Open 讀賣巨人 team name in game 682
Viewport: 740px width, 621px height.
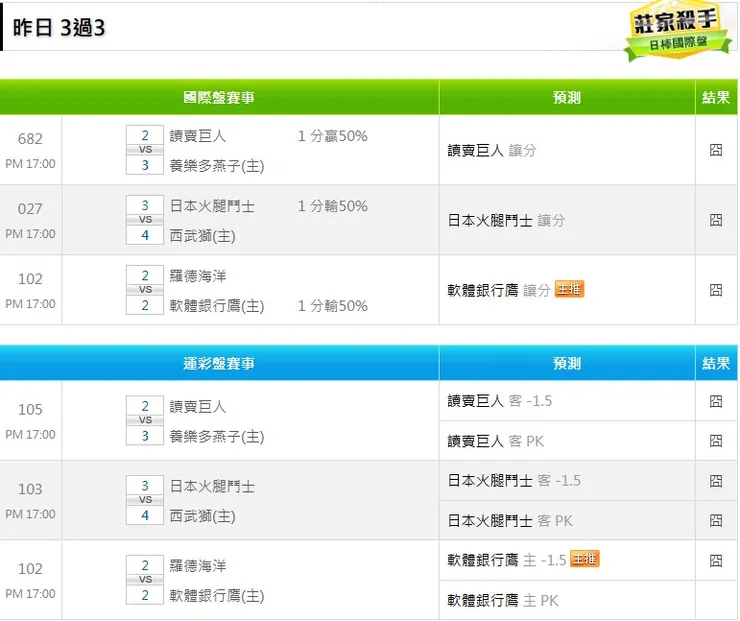coord(198,136)
